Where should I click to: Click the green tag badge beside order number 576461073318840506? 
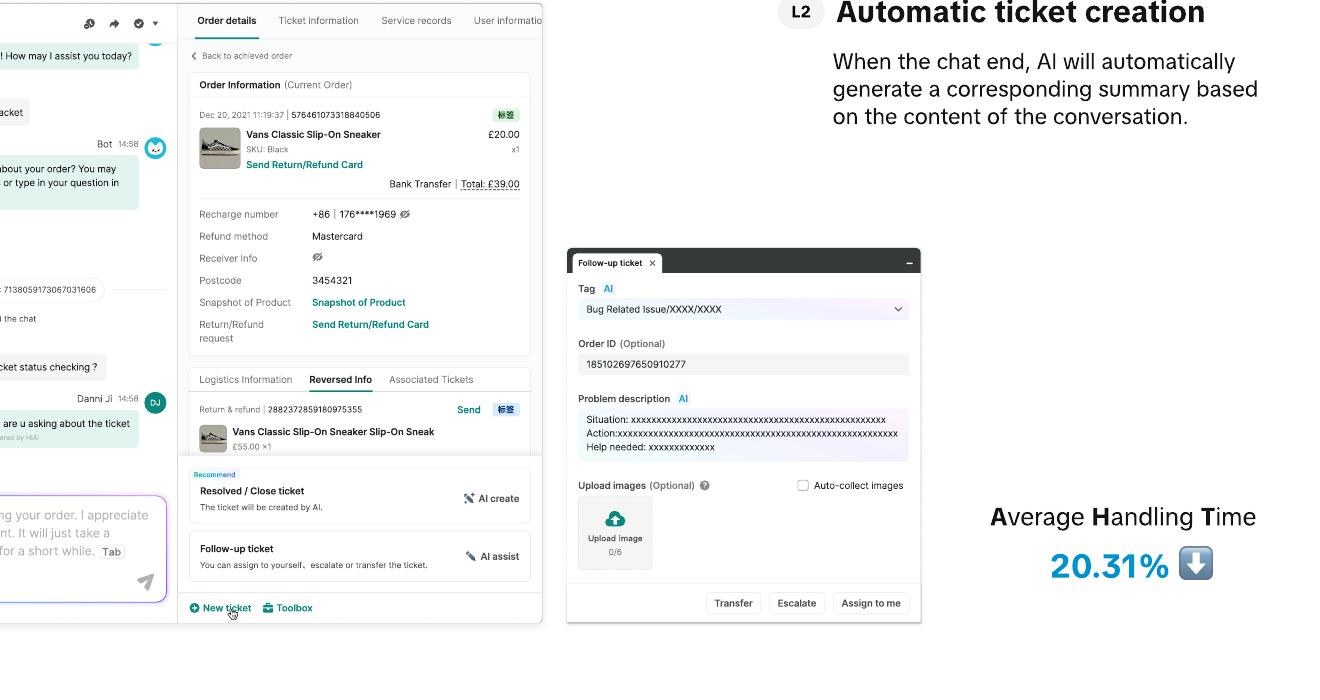(506, 115)
